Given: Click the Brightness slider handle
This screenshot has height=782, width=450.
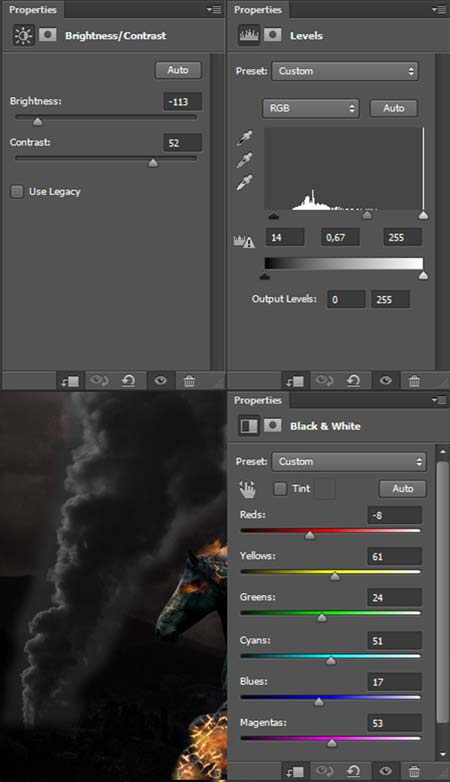Looking at the screenshot, I should (x=37, y=122).
